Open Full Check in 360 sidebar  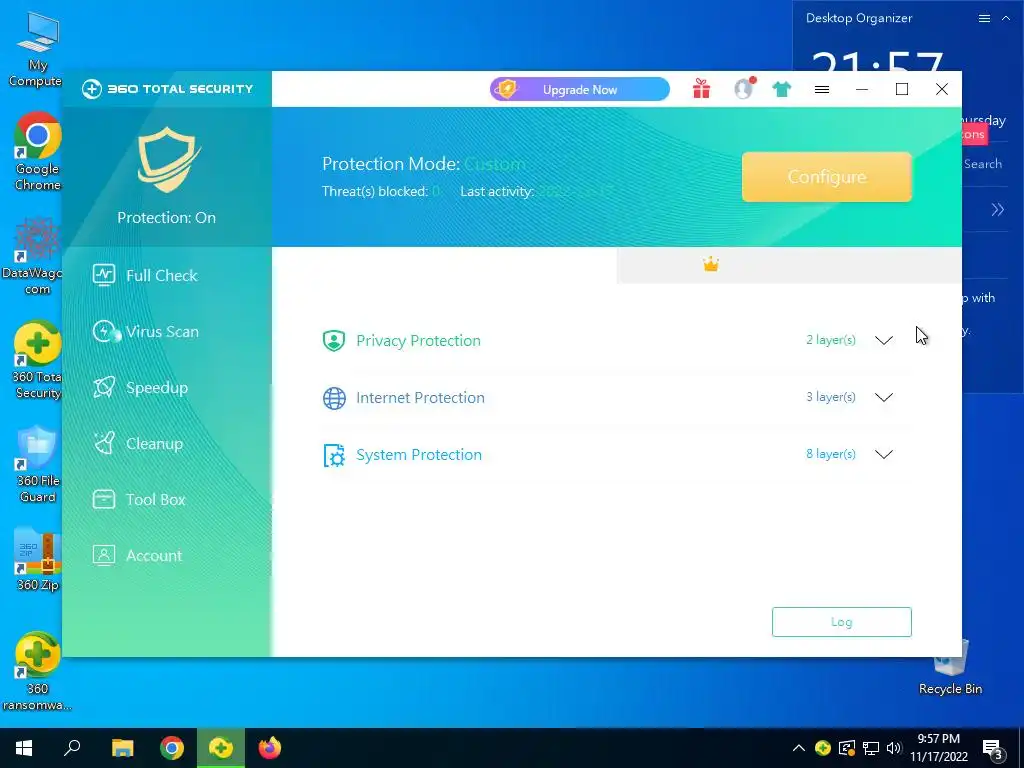145,276
